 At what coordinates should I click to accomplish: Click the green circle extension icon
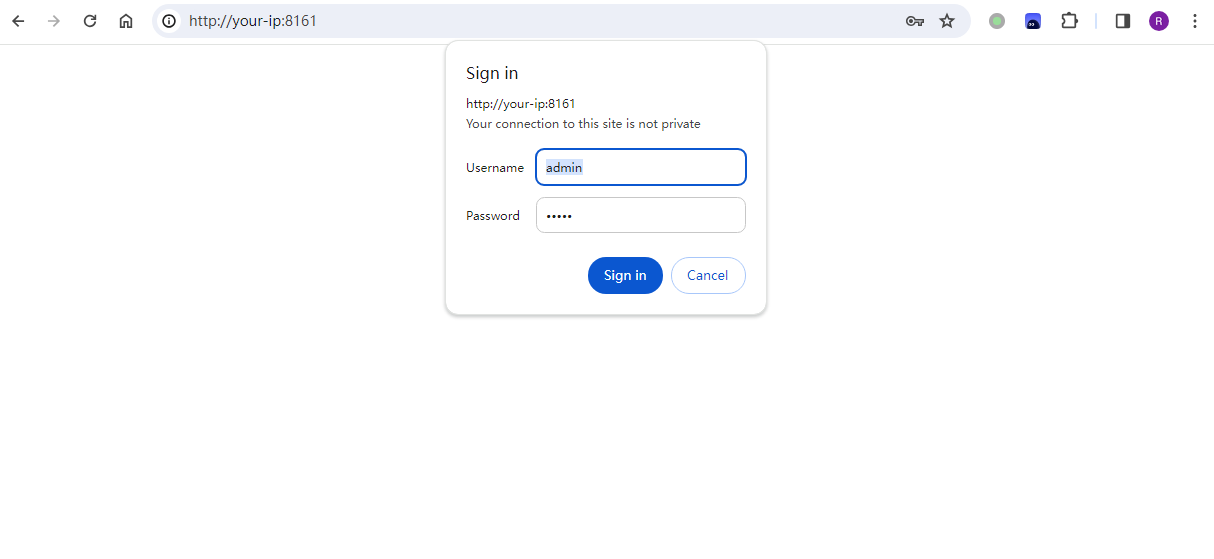(997, 21)
